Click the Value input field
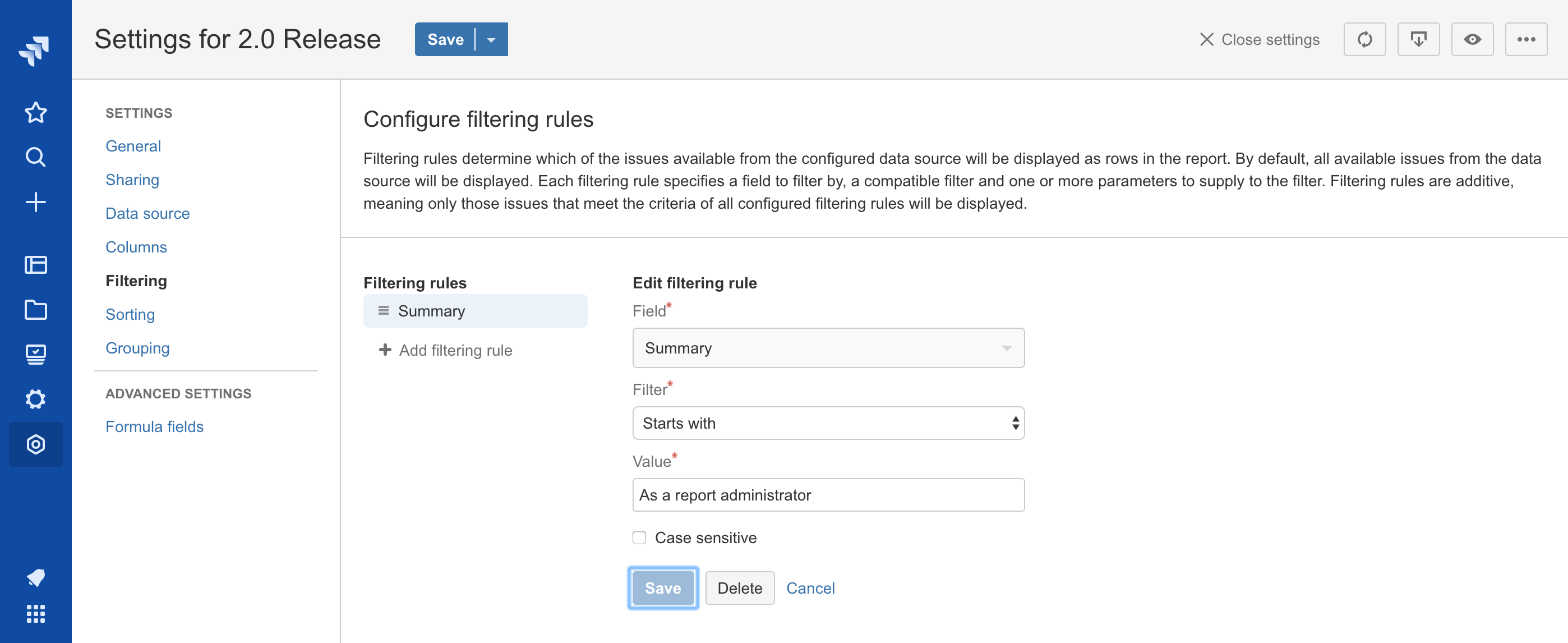This screenshot has height=643, width=1568. coord(828,494)
